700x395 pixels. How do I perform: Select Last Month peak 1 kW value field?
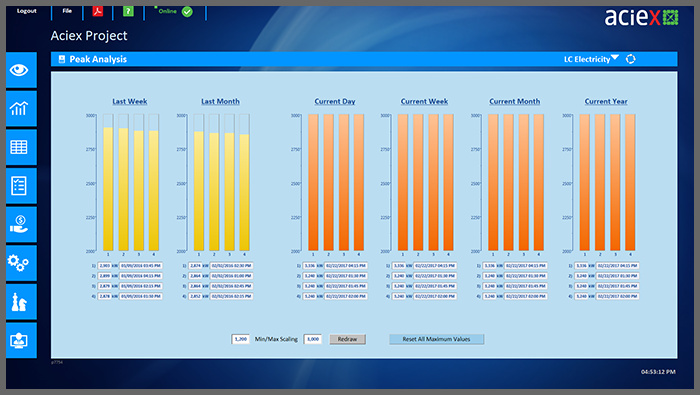195,266
